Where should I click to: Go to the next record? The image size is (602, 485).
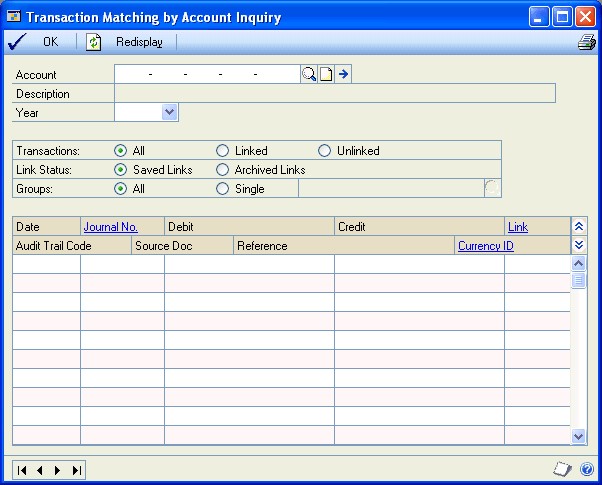tap(58, 470)
